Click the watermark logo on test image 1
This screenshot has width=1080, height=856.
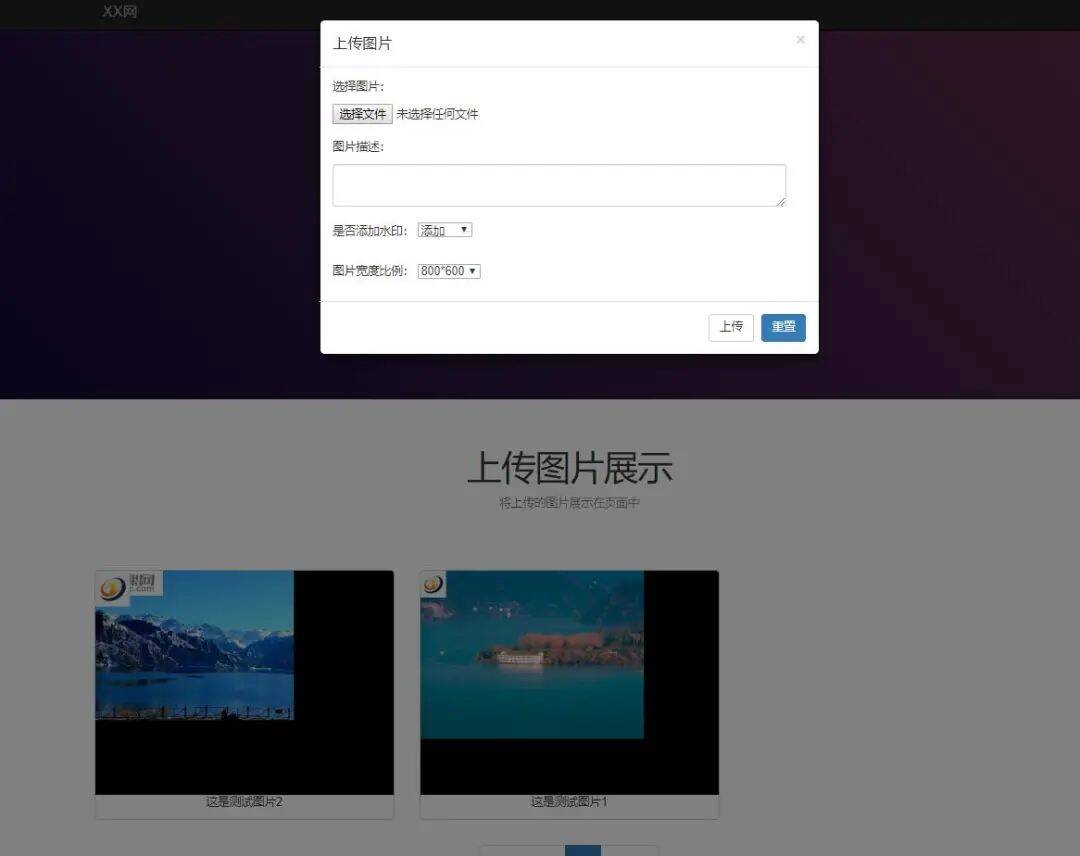[432, 583]
